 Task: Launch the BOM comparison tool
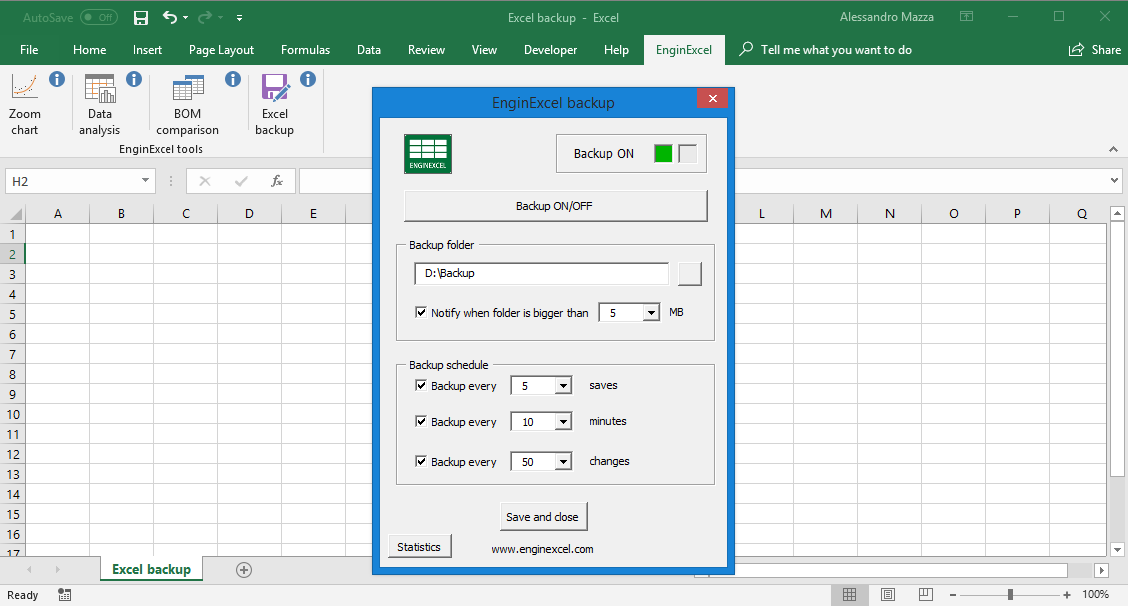click(187, 103)
